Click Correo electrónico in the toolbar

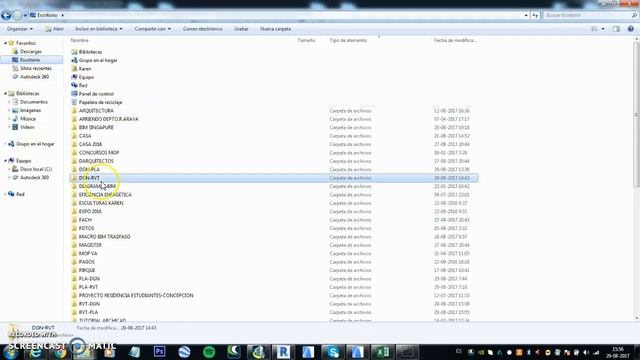pos(202,29)
